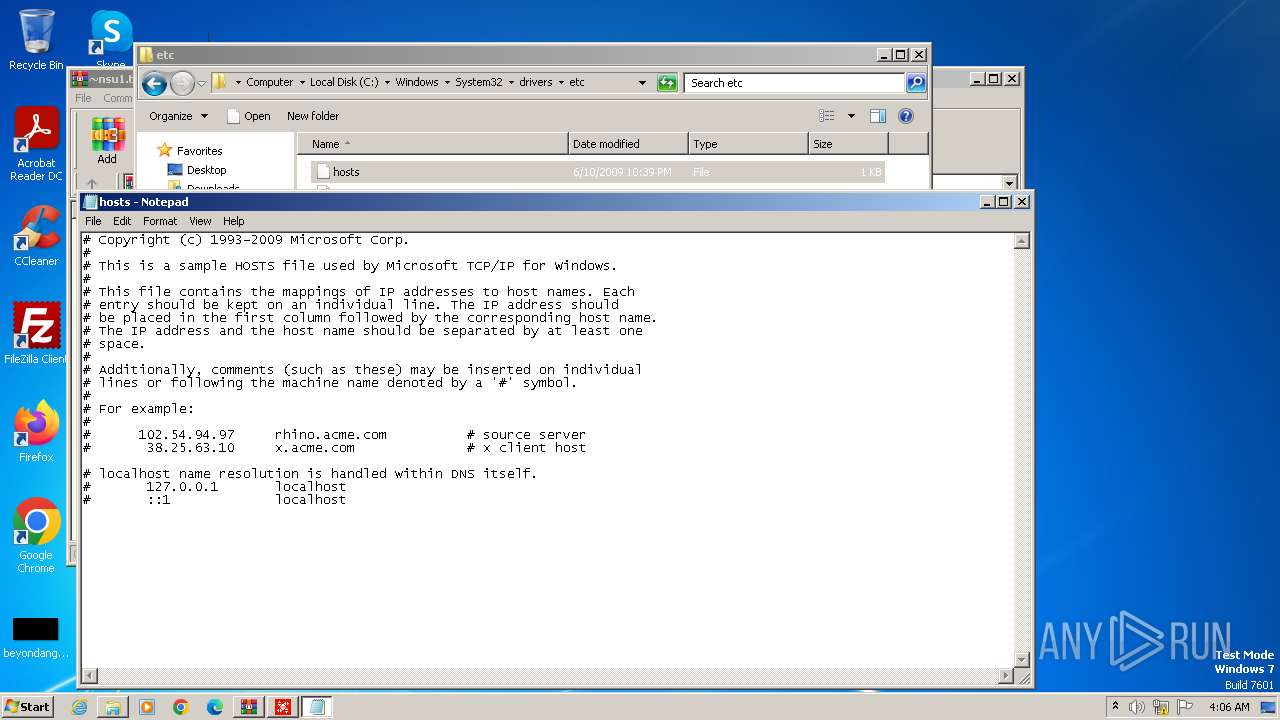Open the recent pages dropdown in Explorer
Viewport: 1280px width, 720px height.
(x=201, y=83)
